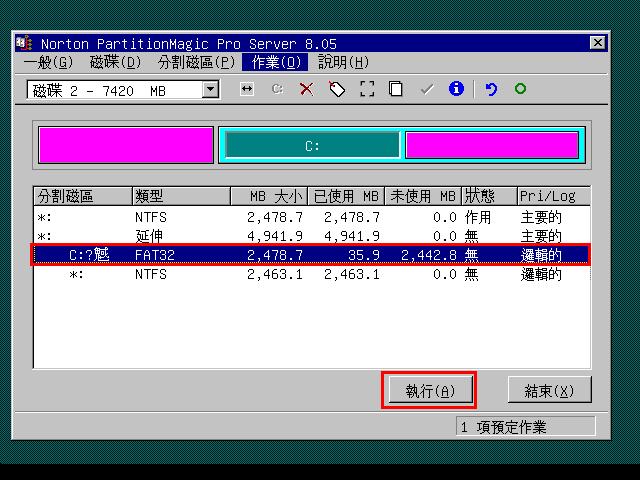This screenshot has width=640, height=480.
Task: Click the green circle apply icon
Action: pyautogui.click(x=520, y=89)
